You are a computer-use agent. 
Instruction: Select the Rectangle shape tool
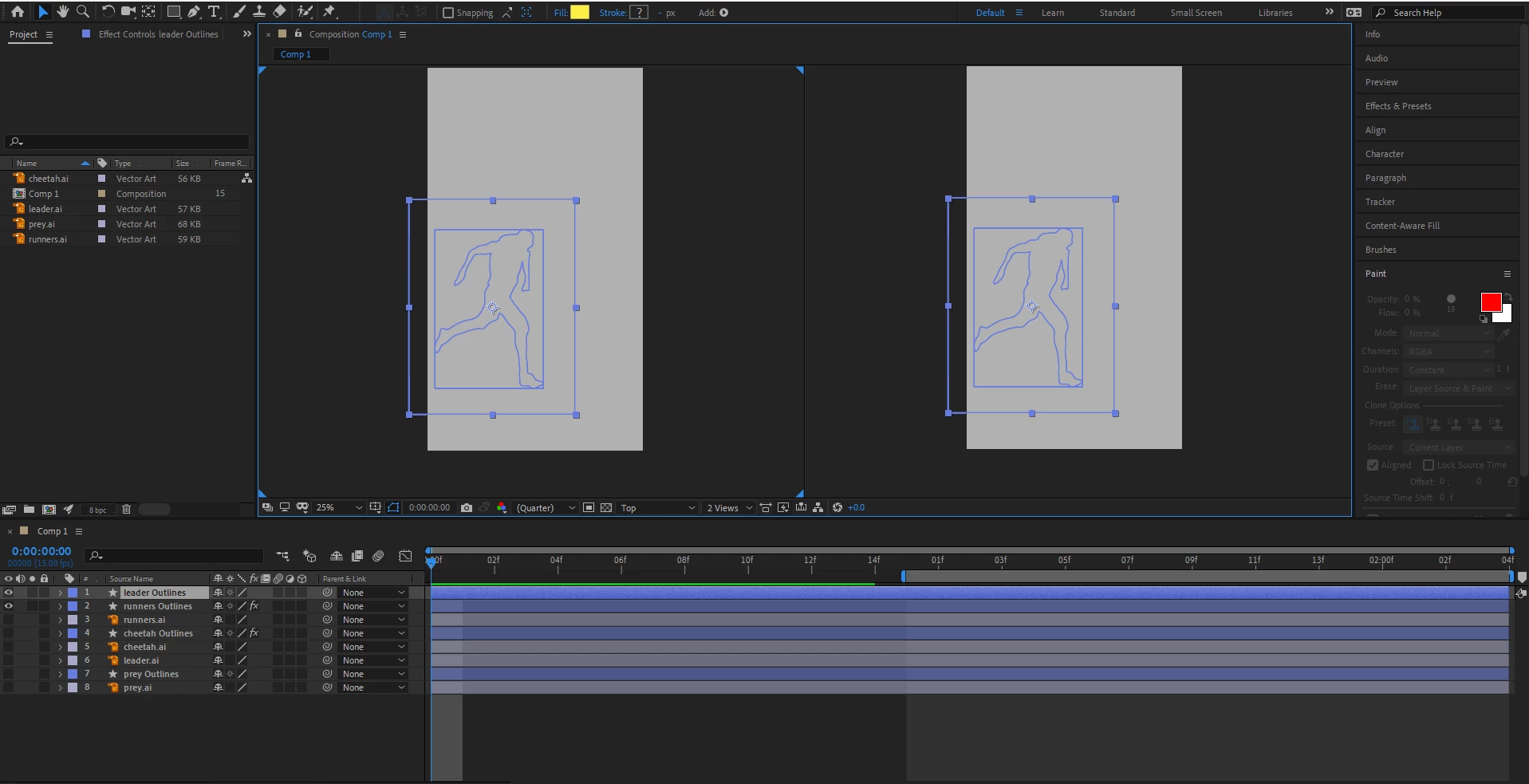(x=173, y=12)
